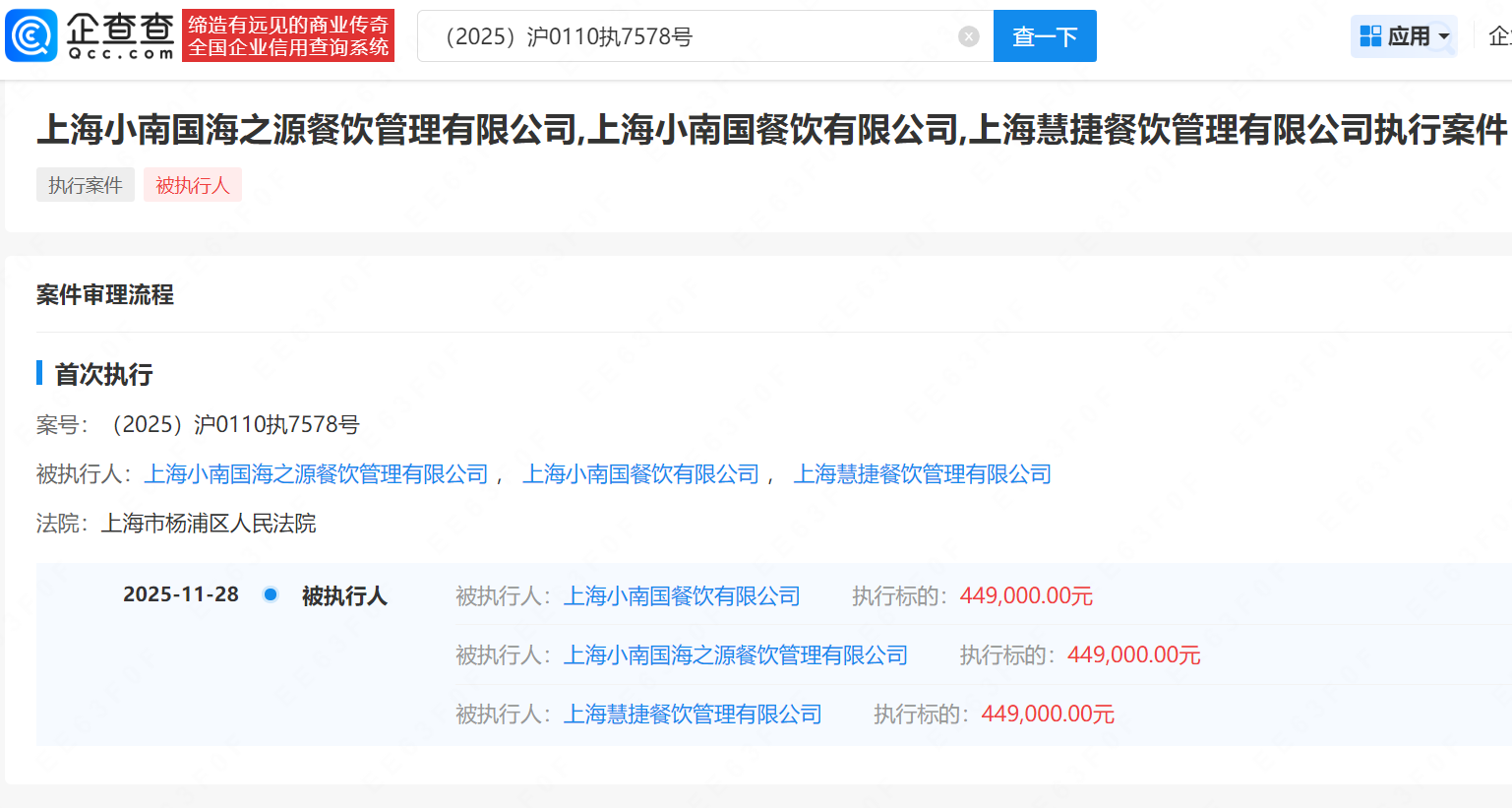This screenshot has height=808, width=1512.
Task: Open 上海小南国餐饮有限公司 link above the court line
Action: [640, 474]
